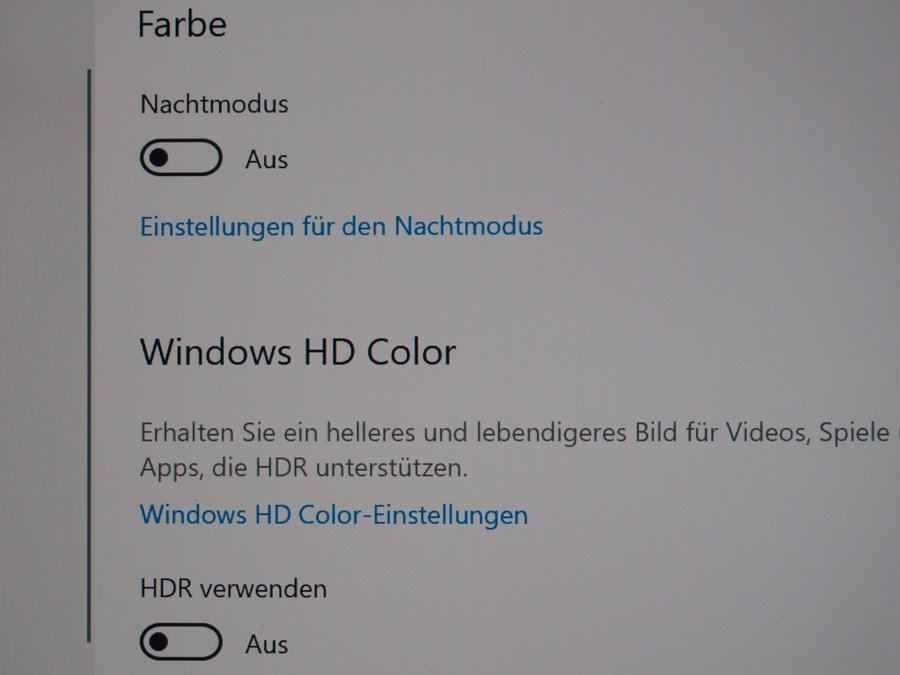
Task: Click the vertical scrollbar line at left
Action: point(89,356)
